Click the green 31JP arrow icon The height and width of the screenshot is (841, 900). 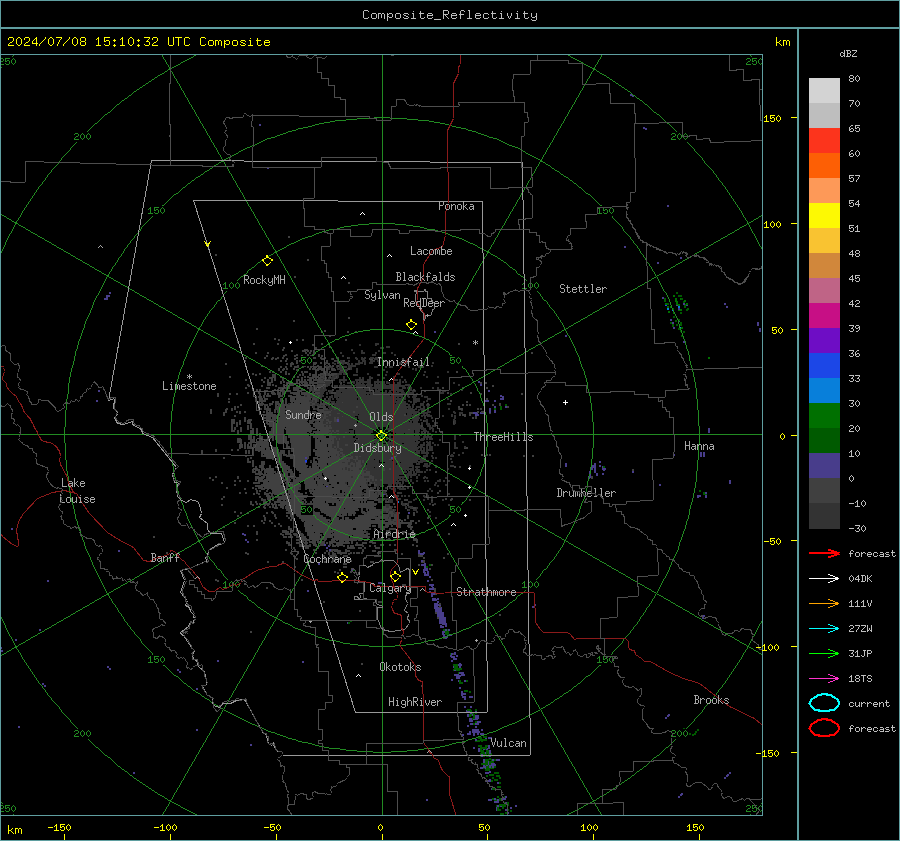pyautogui.click(x=824, y=653)
